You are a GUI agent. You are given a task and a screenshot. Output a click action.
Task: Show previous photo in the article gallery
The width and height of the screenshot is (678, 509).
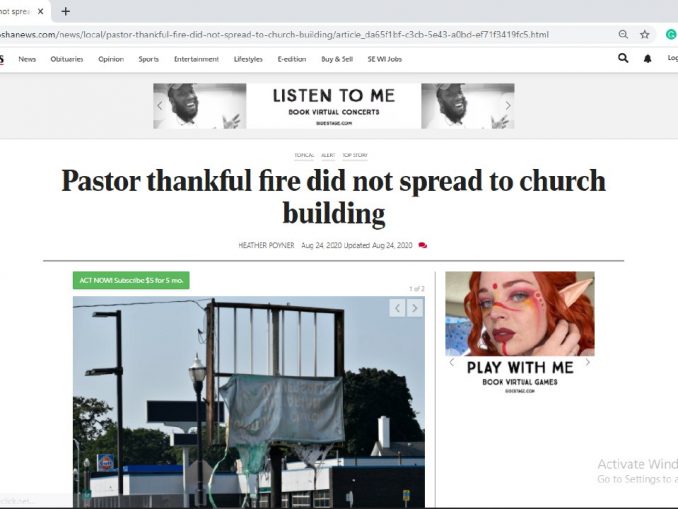coord(397,308)
